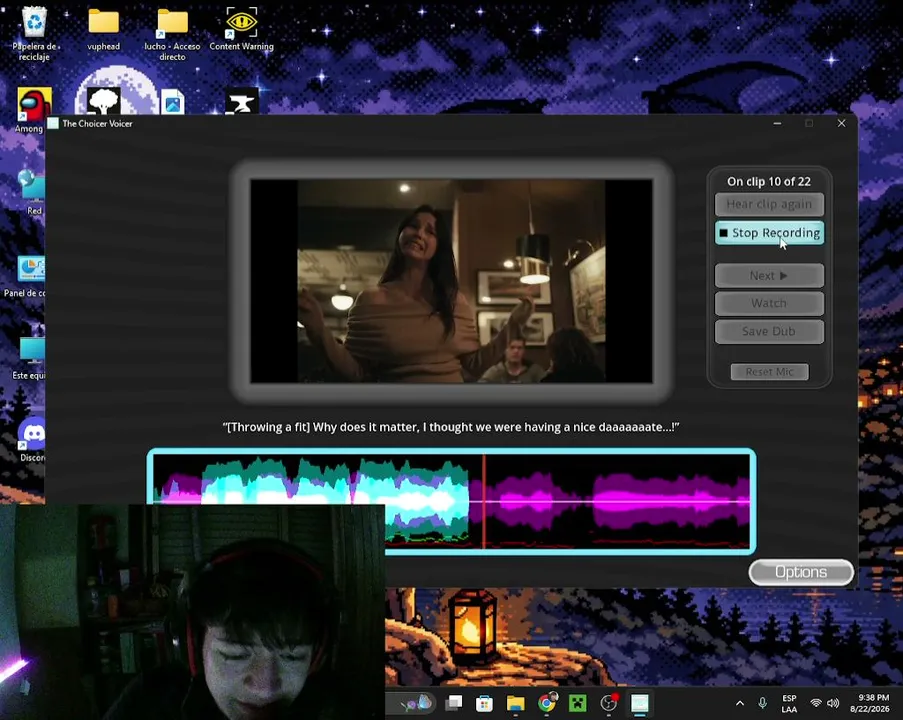
Task: Click the microphone tray icon
Action: [x=762, y=703]
